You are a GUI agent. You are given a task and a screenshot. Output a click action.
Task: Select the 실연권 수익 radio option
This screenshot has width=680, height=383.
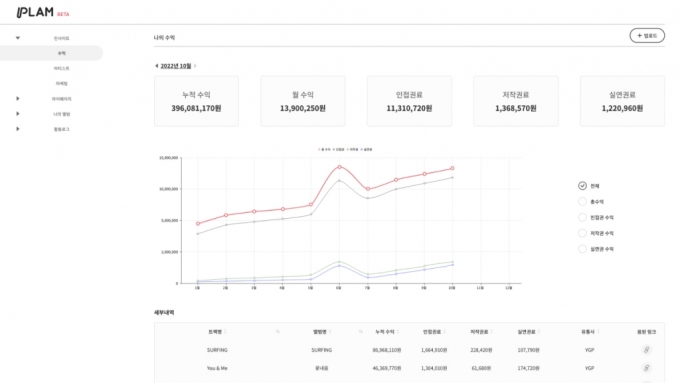[x=582, y=249]
